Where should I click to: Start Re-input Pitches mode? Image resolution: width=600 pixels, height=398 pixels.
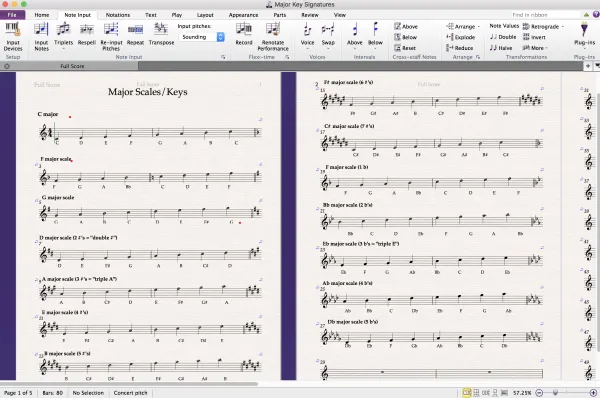pos(111,37)
